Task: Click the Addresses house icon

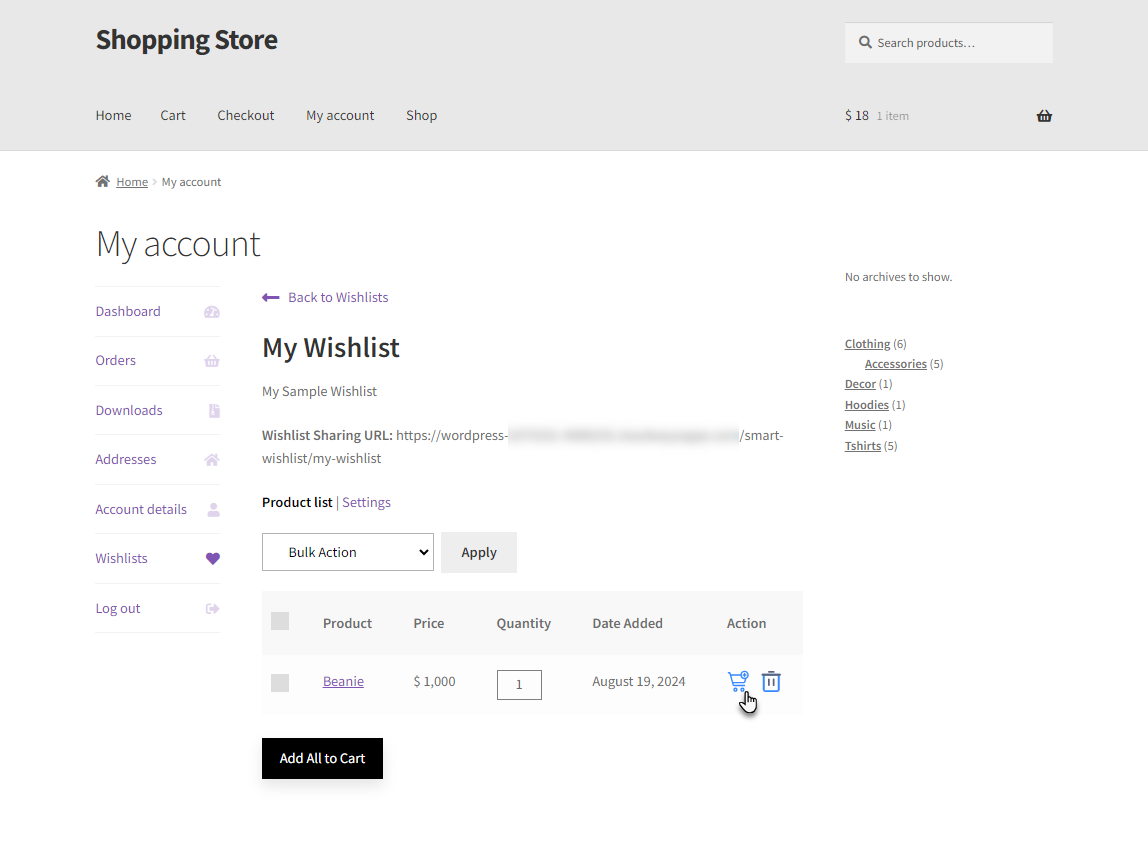Action: (x=212, y=460)
